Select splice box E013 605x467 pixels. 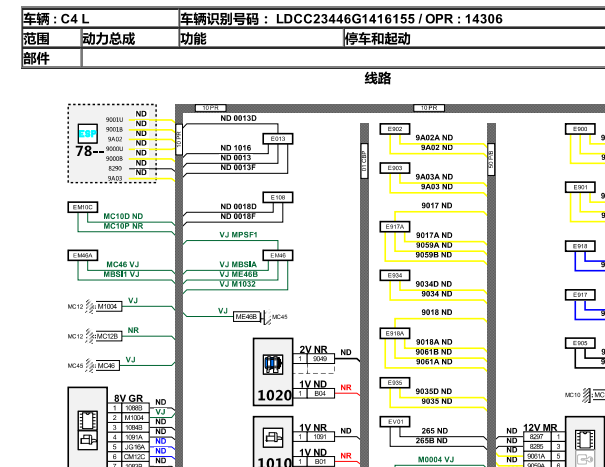278,139
